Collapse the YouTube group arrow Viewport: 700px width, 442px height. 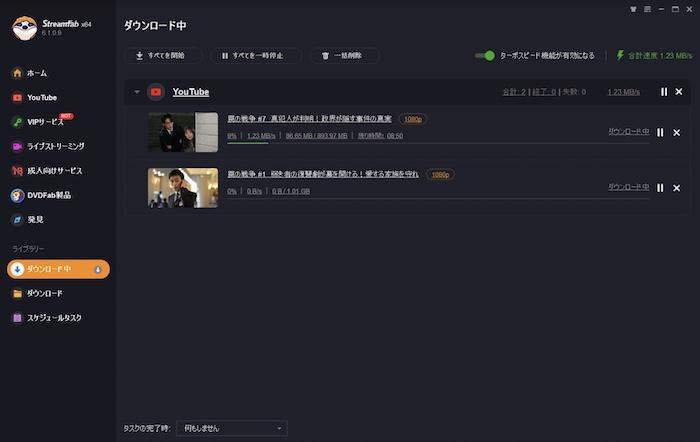tap(137, 92)
